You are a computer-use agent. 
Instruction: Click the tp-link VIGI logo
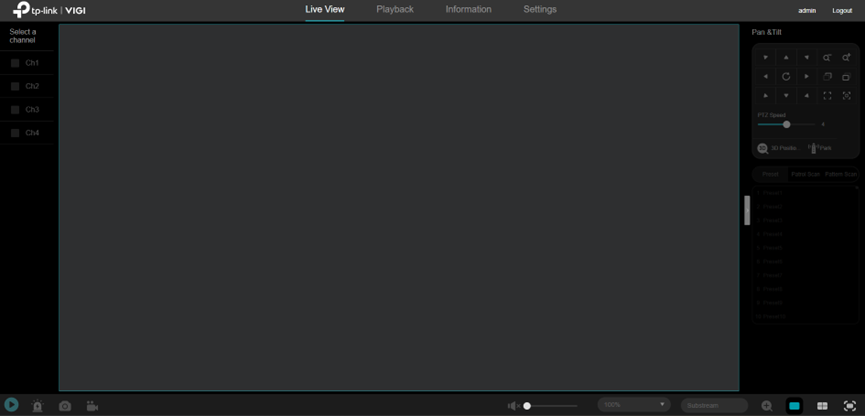click(x=49, y=9)
